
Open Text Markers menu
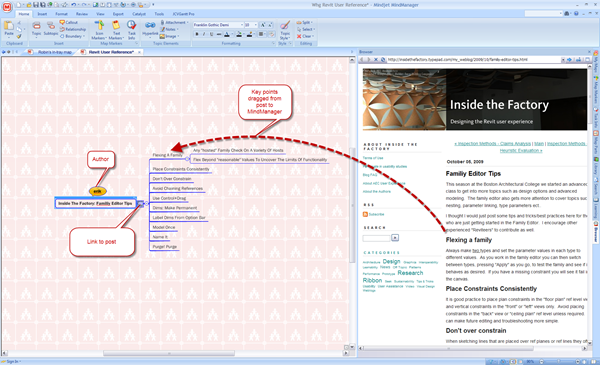116,30
